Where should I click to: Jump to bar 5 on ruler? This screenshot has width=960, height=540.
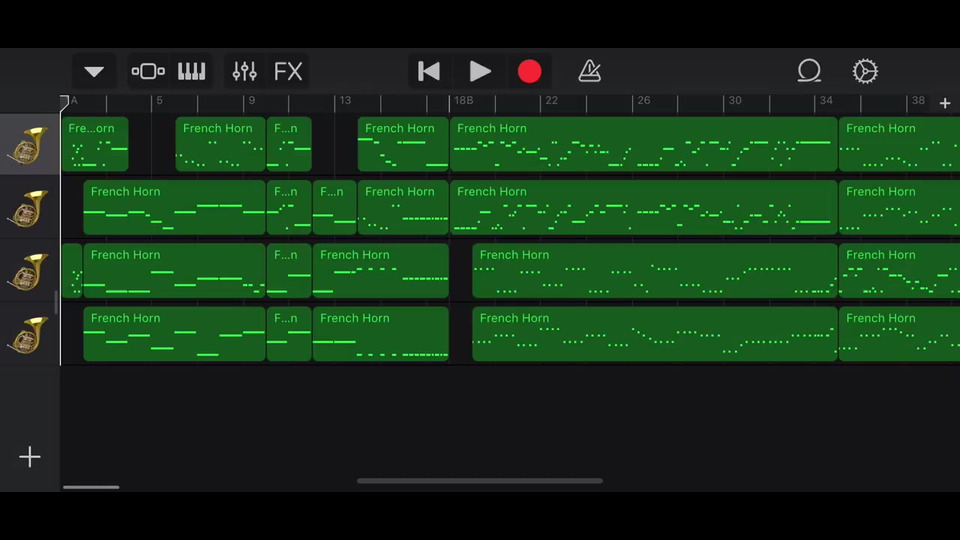[159, 101]
